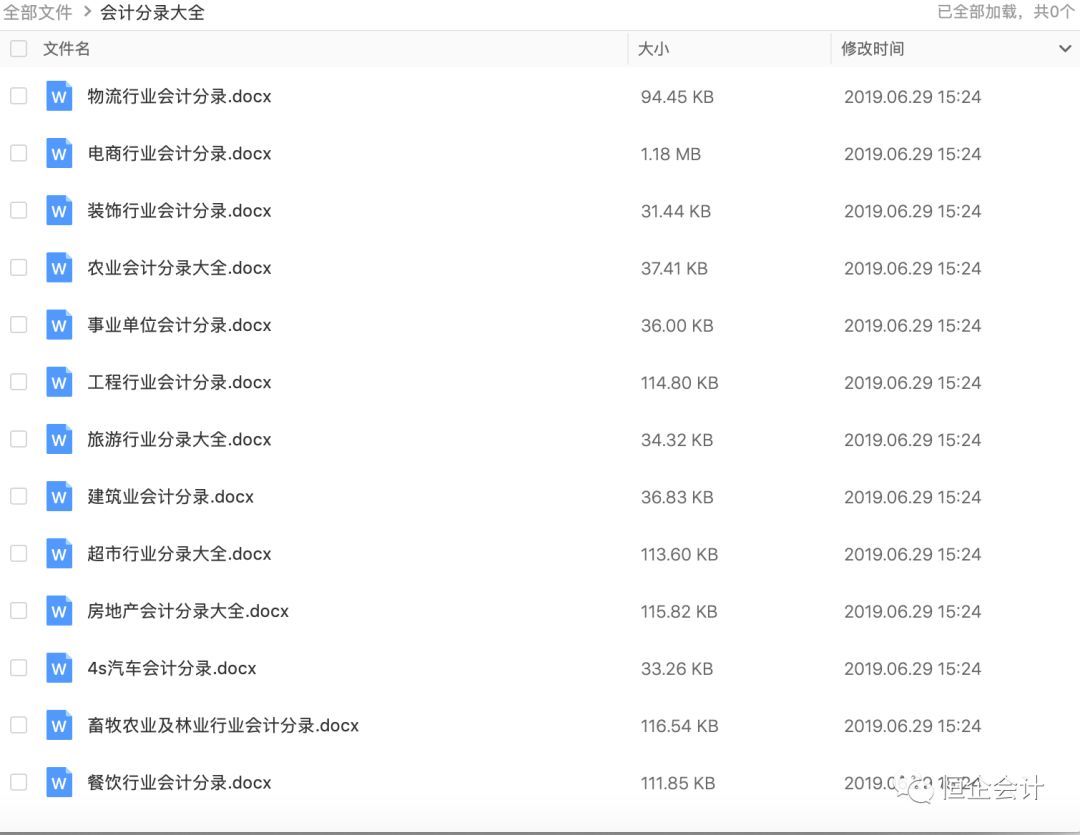Viewport: 1080px width, 835px height.
Task: Open the file 电商行业会计分录.docx
Action: (x=180, y=153)
